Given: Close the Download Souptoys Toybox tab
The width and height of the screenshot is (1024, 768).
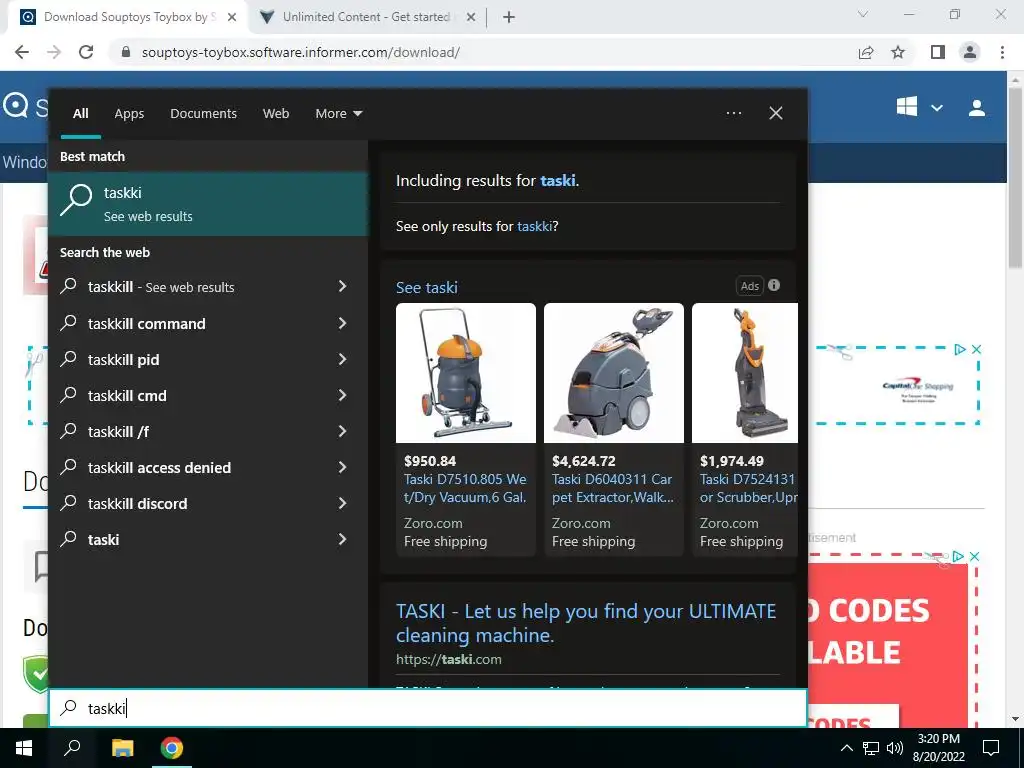Looking at the screenshot, I should [x=232, y=17].
